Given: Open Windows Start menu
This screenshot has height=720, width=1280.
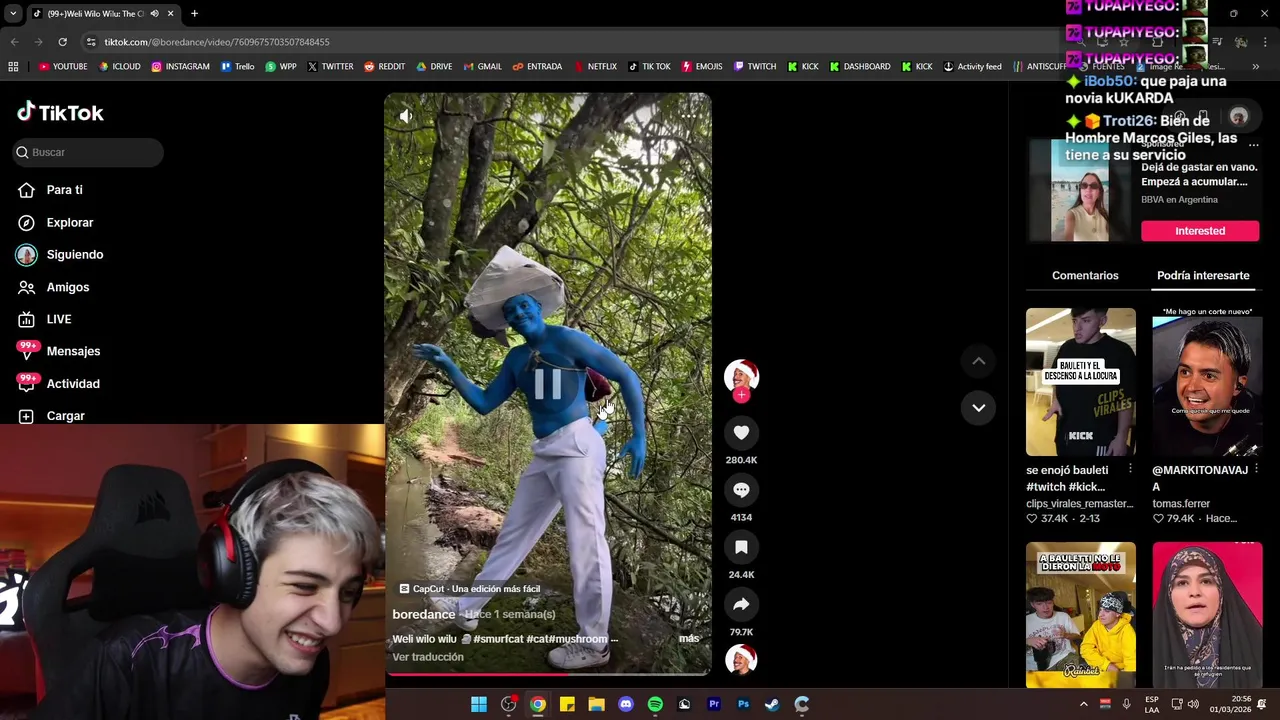Looking at the screenshot, I should tap(479, 704).
